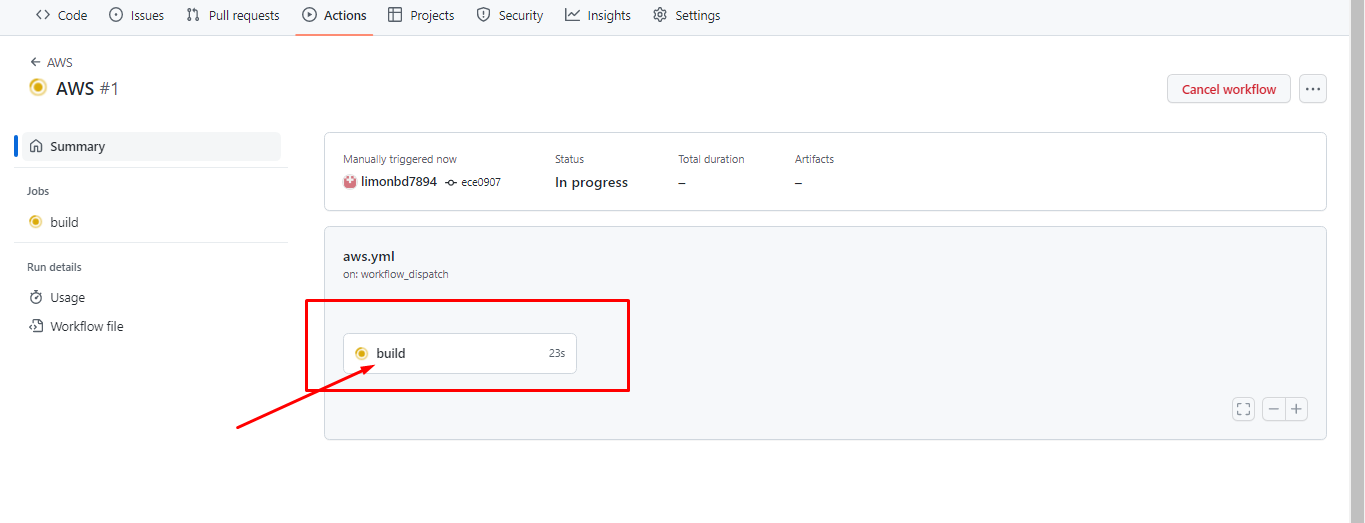Image resolution: width=1365 pixels, height=523 pixels.
Task: Click the stopwatch icon next to Usage
Action: [36, 297]
